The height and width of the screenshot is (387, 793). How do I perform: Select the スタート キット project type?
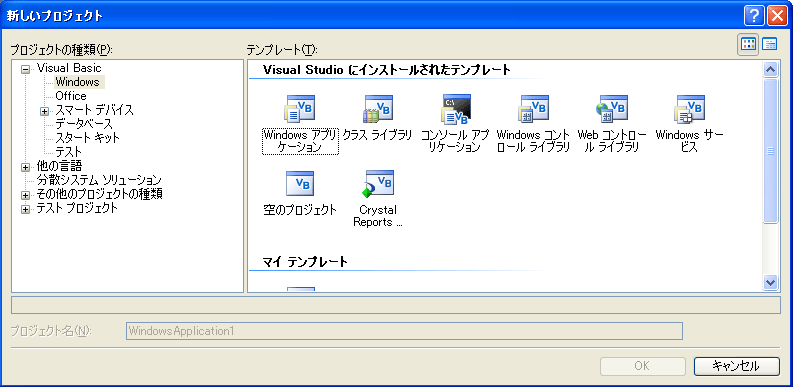tap(87, 137)
